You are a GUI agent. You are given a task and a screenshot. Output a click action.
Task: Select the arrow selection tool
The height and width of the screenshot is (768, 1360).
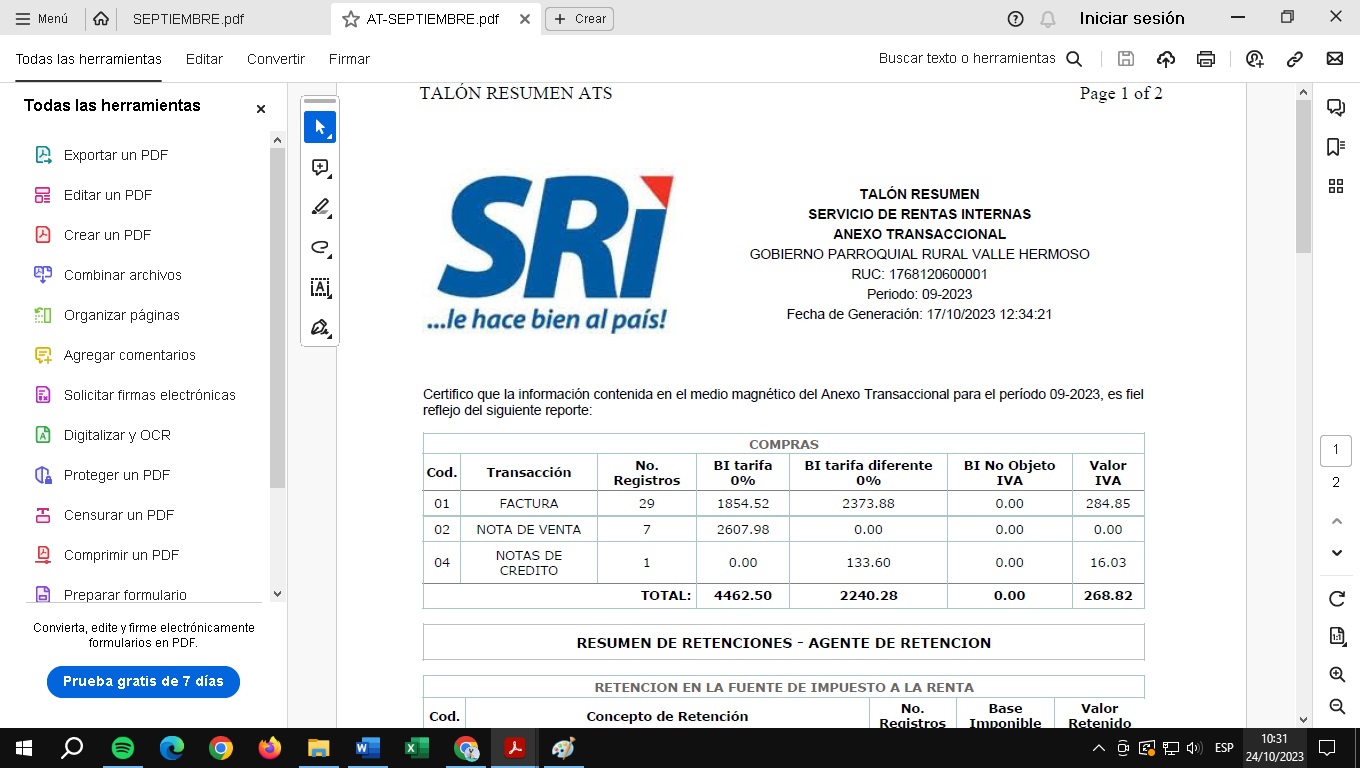coord(320,127)
